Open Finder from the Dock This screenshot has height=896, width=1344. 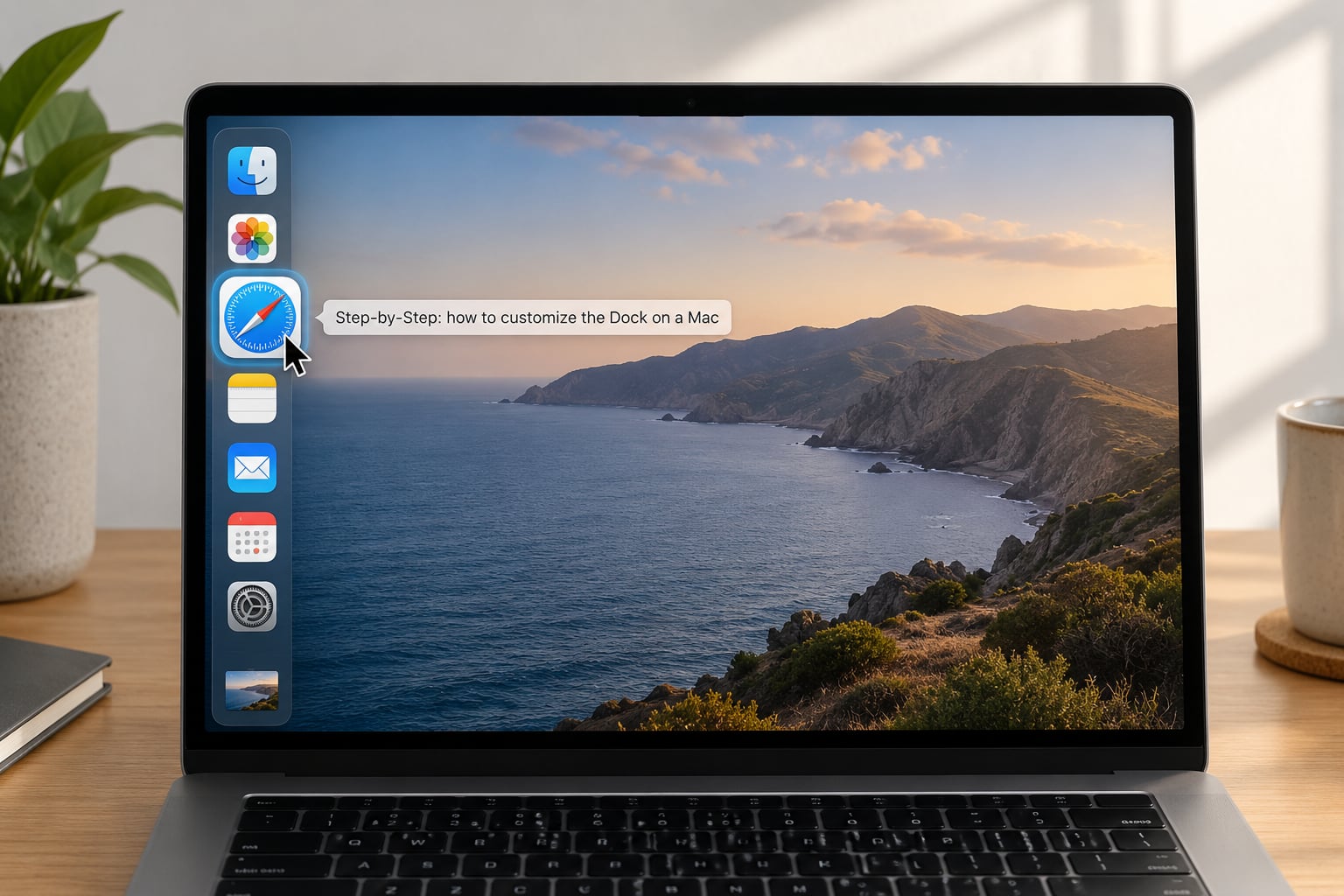point(252,171)
